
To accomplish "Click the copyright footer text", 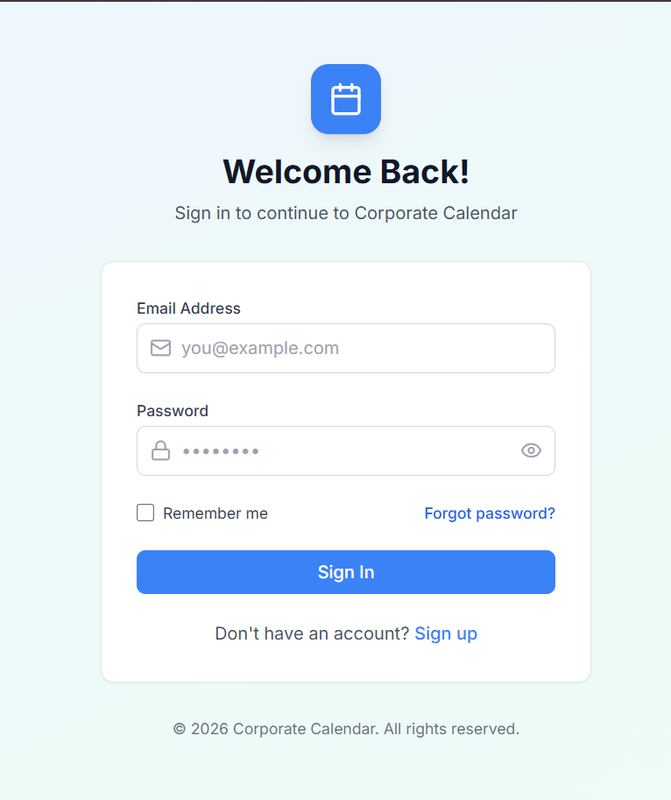I will [345, 729].
